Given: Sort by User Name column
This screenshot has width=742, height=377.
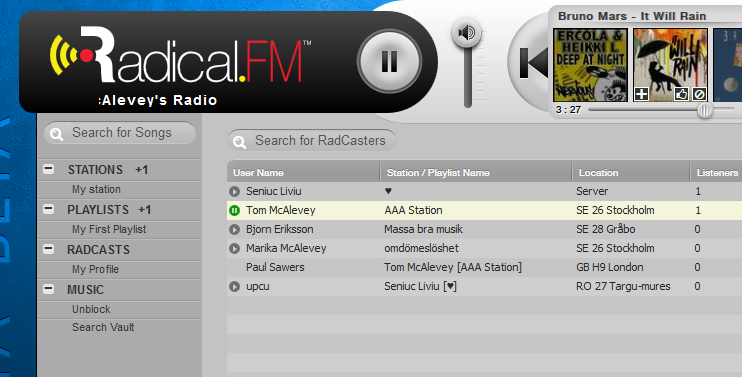Looking at the screenshot, I should tap(303, 173).
